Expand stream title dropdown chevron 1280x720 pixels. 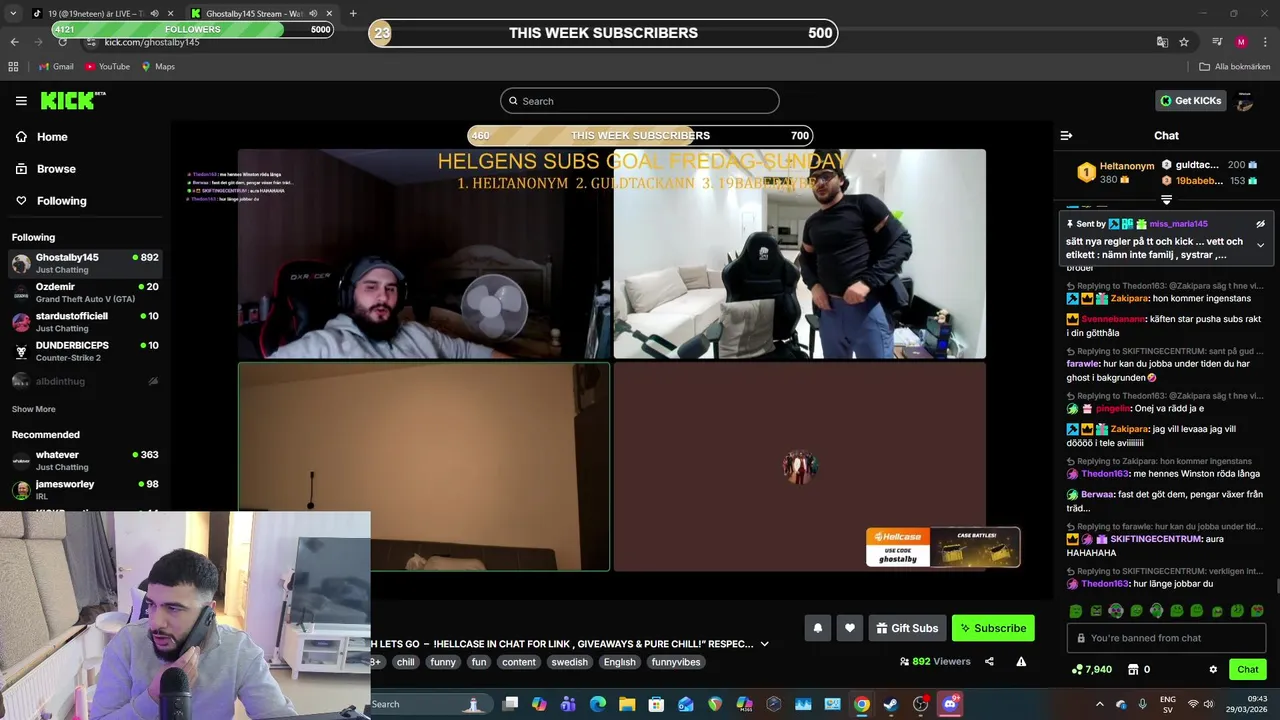[765, 644]
